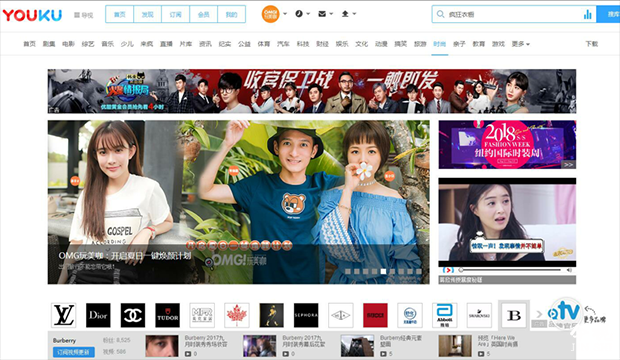Screen dimensions: 620x360
Task: Click the blue search button
Action: [609, 14]
